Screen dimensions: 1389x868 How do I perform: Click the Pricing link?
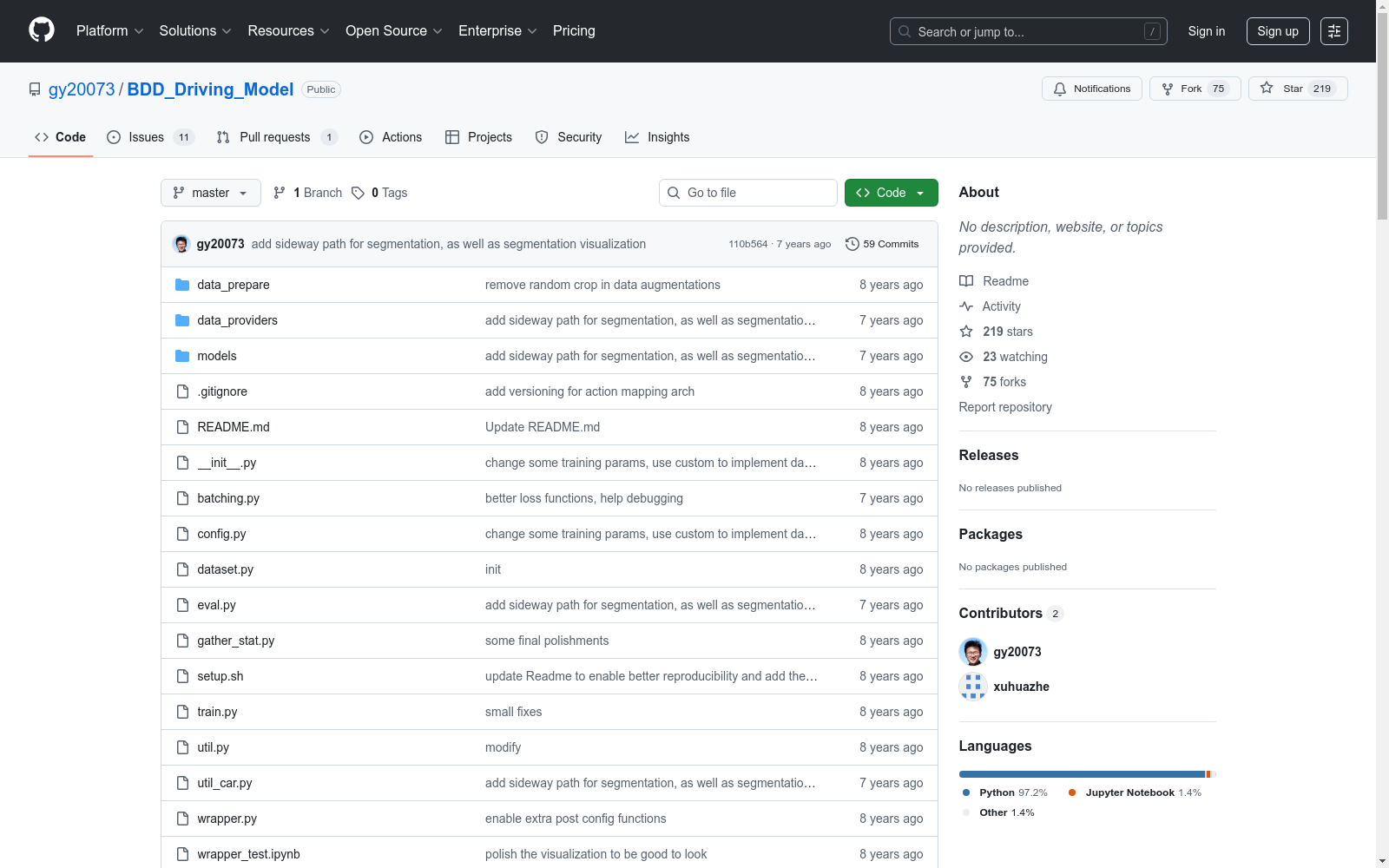pos(574,31)
